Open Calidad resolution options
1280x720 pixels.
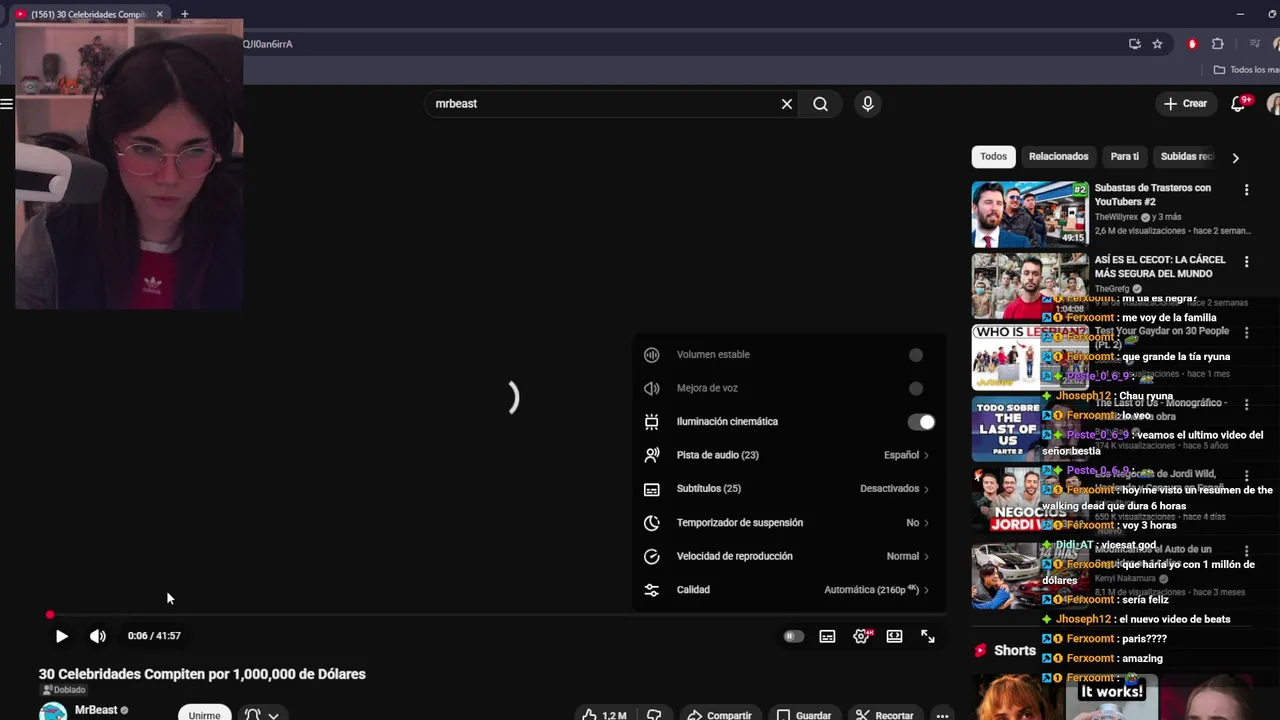point(789,590)
